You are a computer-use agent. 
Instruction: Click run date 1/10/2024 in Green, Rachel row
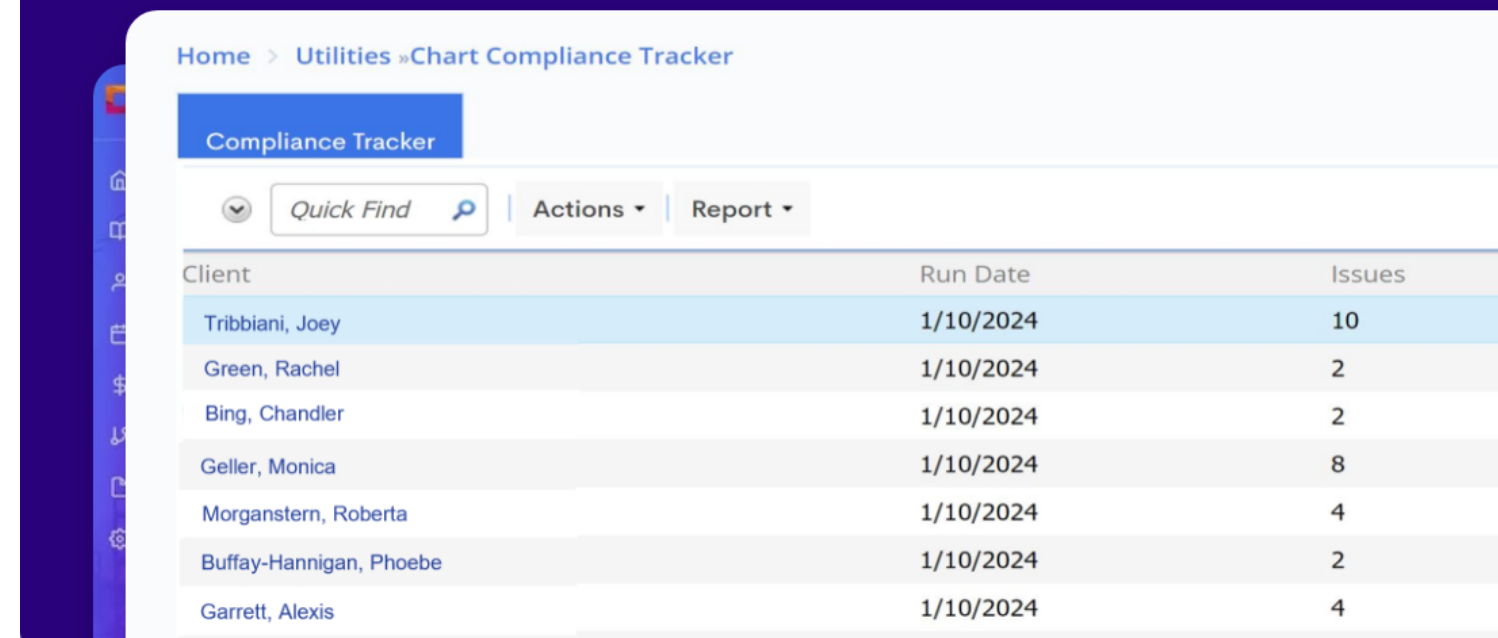point(979,369)
